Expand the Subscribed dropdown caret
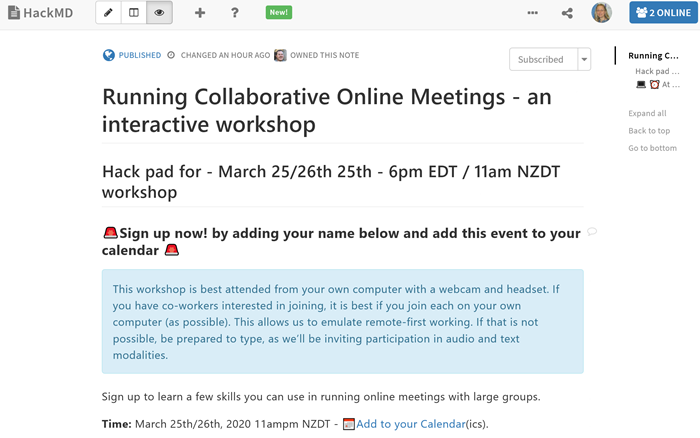 pos(584,59)
